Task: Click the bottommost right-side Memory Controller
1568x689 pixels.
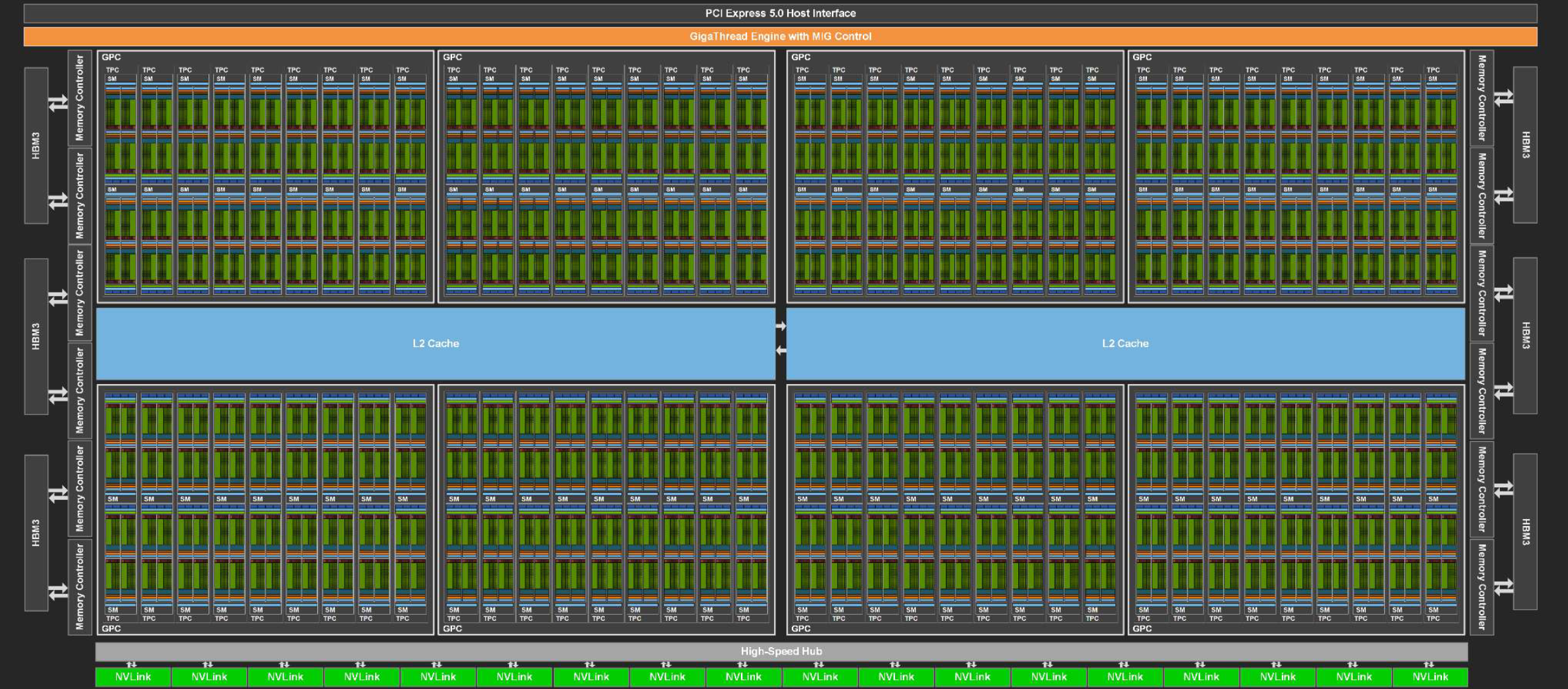Action: [x=1481, y=586]
